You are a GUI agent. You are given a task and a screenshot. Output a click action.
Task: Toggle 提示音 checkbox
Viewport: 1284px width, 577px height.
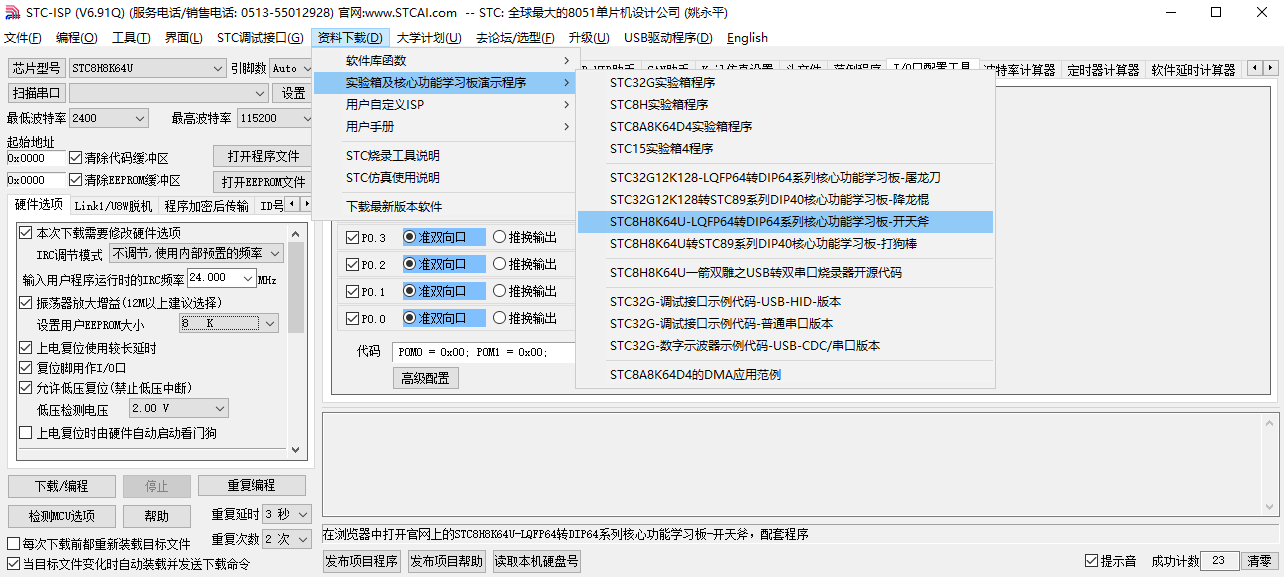pyautogui.click(x=1092, y=561)
